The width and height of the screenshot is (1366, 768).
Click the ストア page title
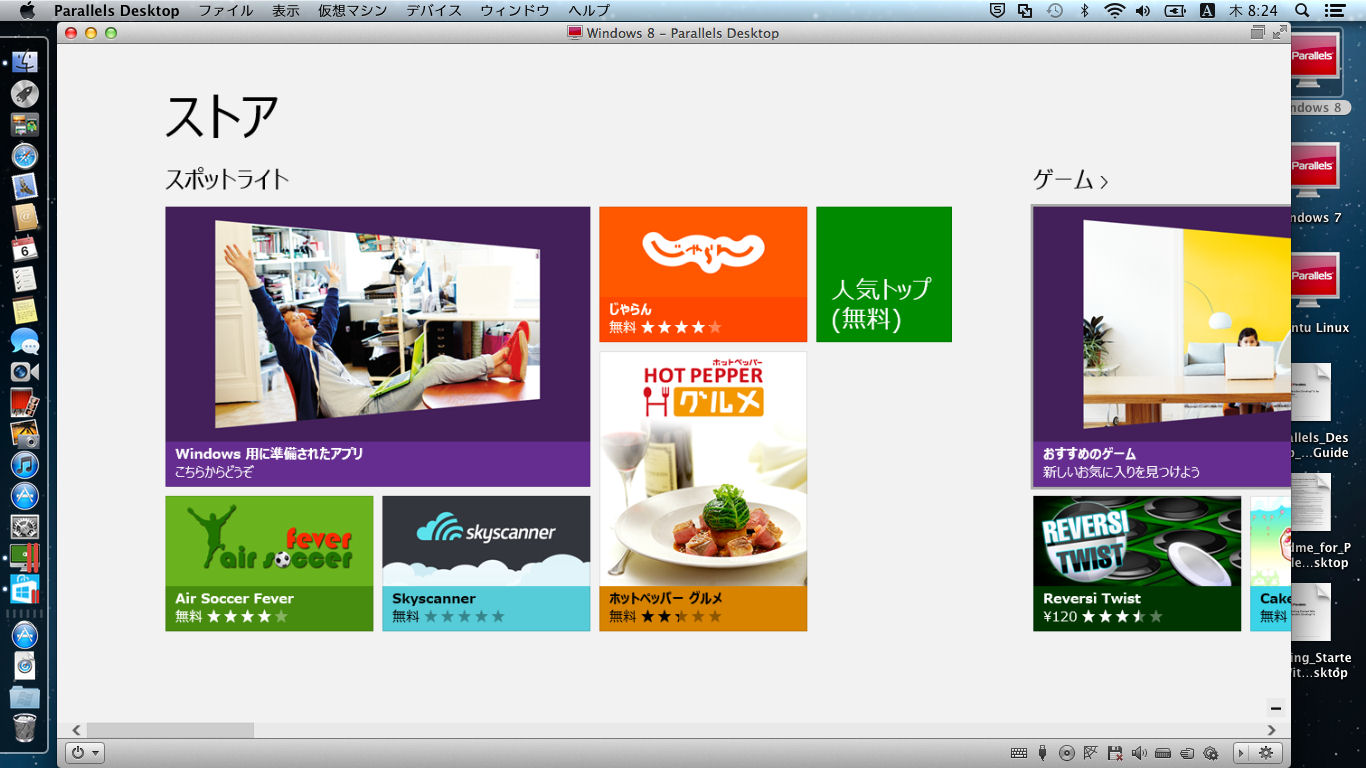(x=222, y=116)
